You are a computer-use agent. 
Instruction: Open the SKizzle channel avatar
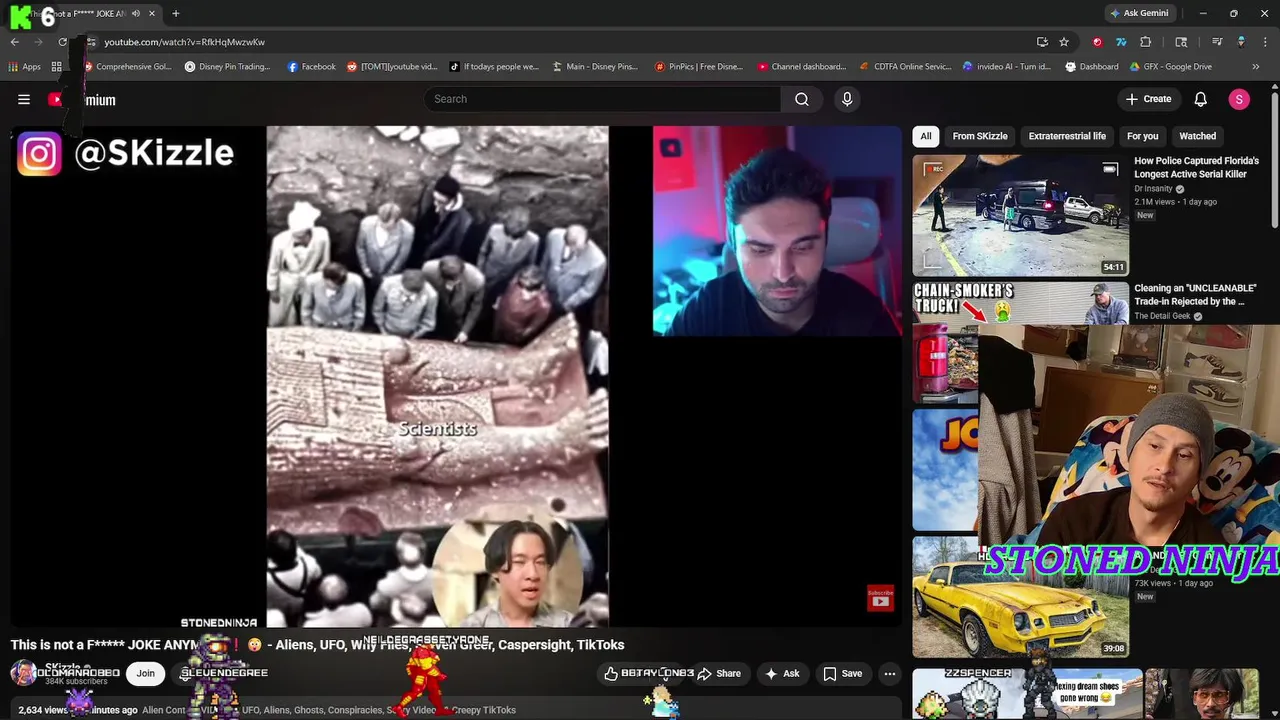point(22,673)
